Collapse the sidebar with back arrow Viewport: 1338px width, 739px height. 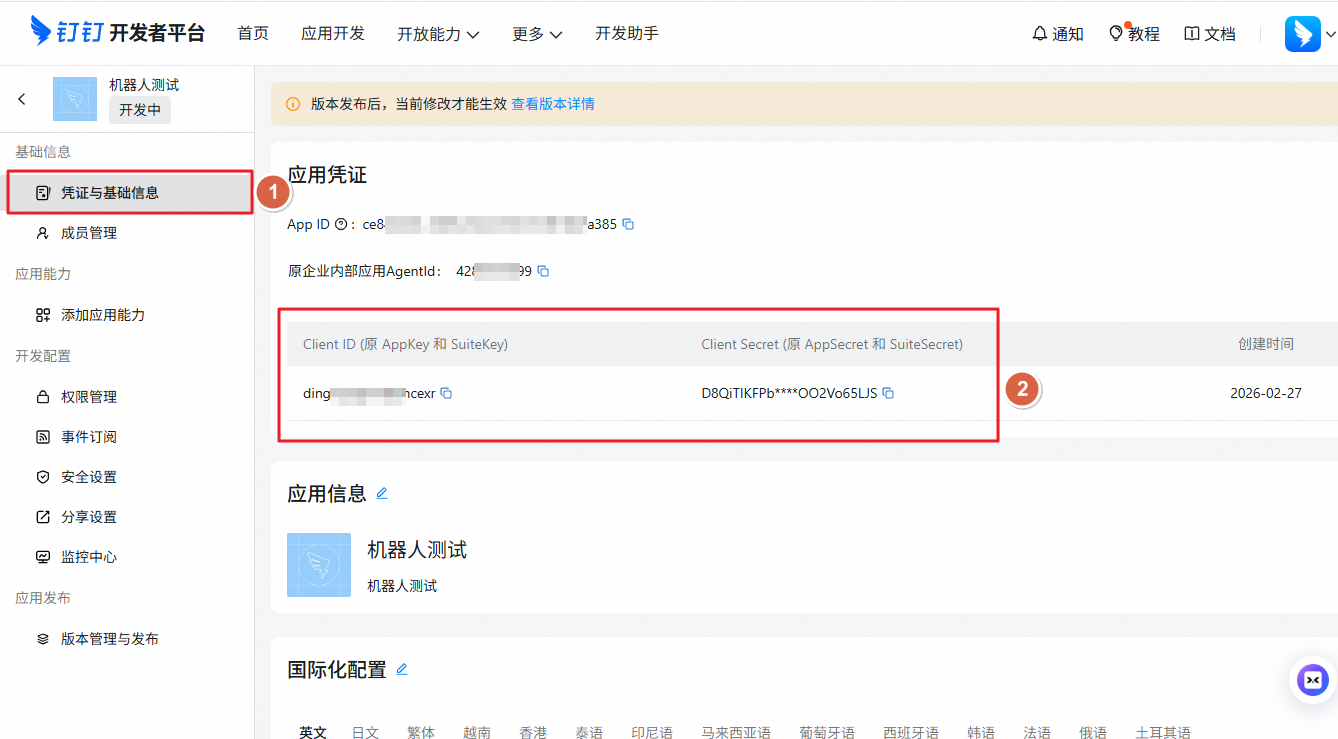tap(21, 99)
